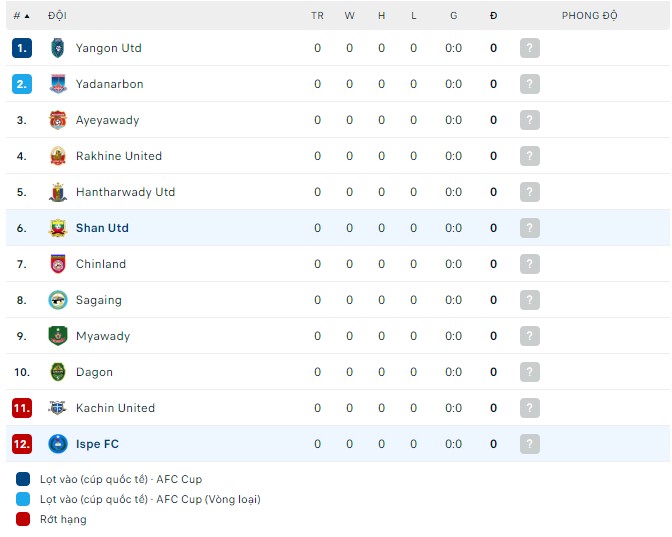Click the PHONG ĐỘ column header
The image size is (672, 537).
589,16
